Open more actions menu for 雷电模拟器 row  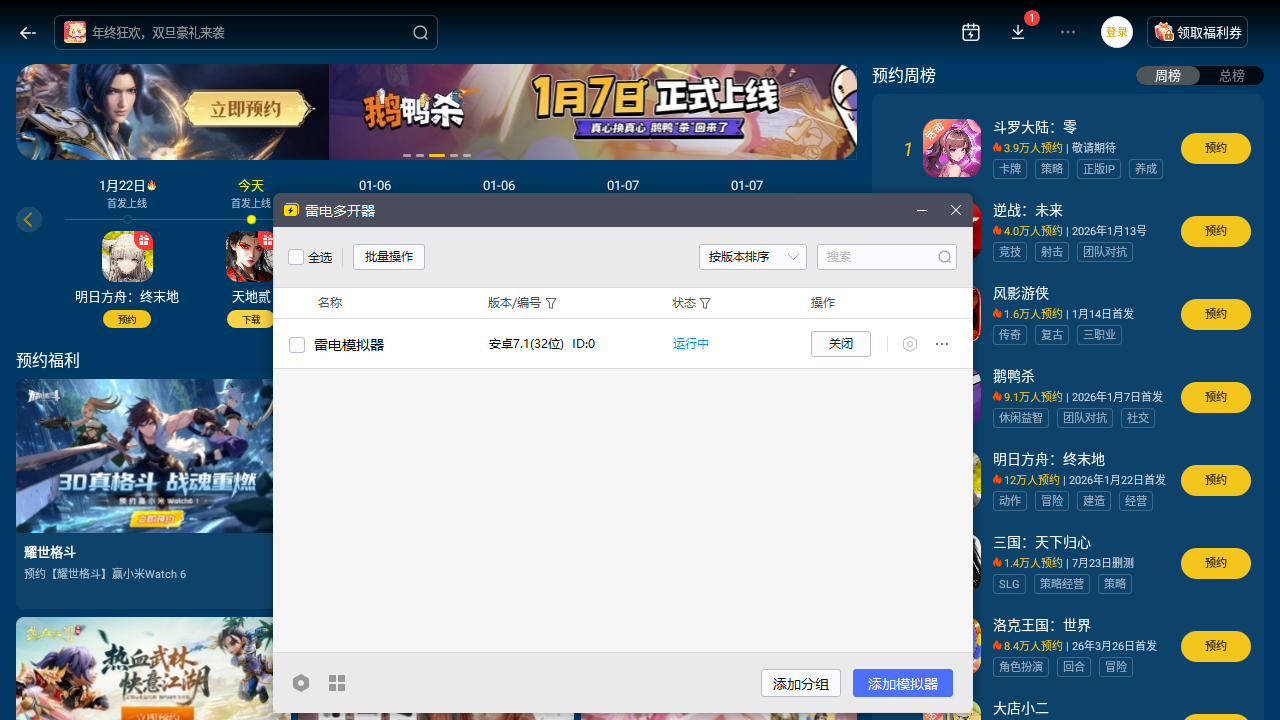click(x=941, y=344)
